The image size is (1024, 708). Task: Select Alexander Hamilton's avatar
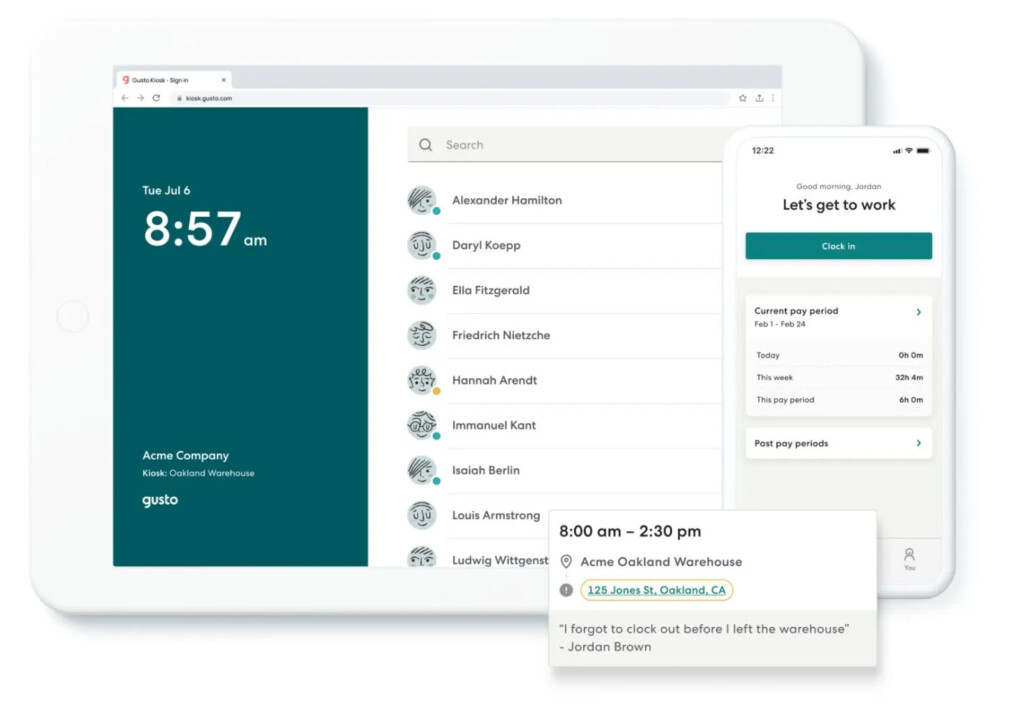[422, 200]
